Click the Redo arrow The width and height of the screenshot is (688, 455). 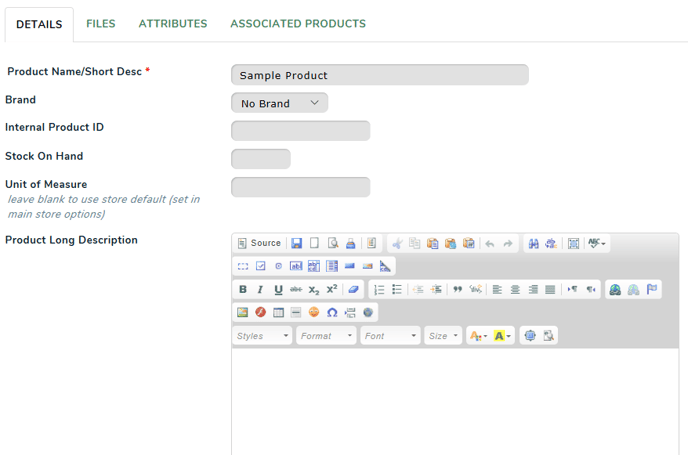coord(508,243)
